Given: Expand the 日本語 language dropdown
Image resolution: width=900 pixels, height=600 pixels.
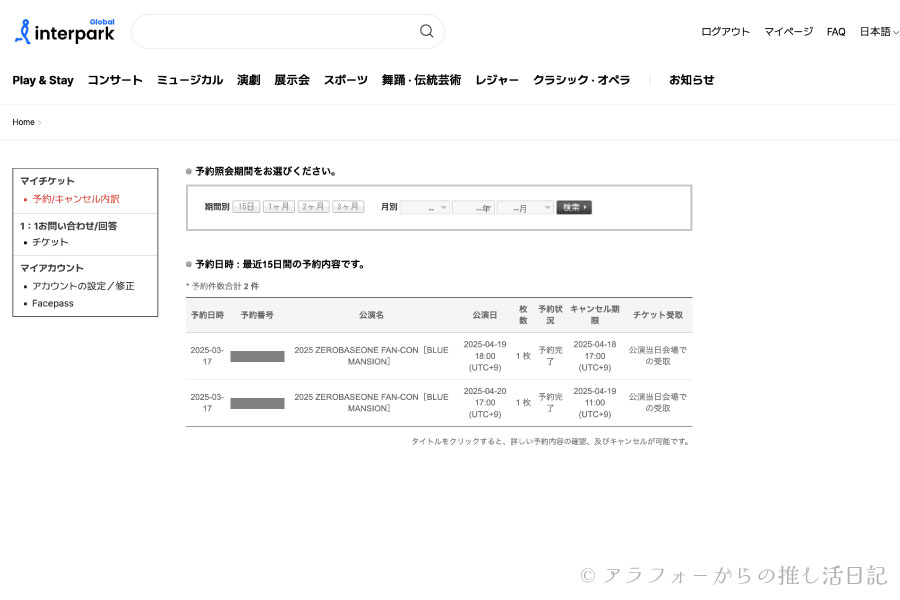Looking at the screenshot, I should (x=878, y=32).
